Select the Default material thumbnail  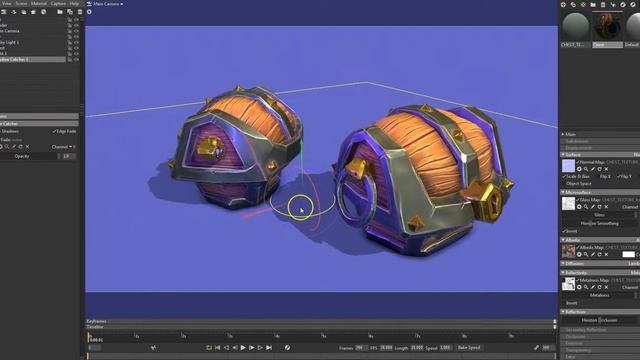point(633,27)
